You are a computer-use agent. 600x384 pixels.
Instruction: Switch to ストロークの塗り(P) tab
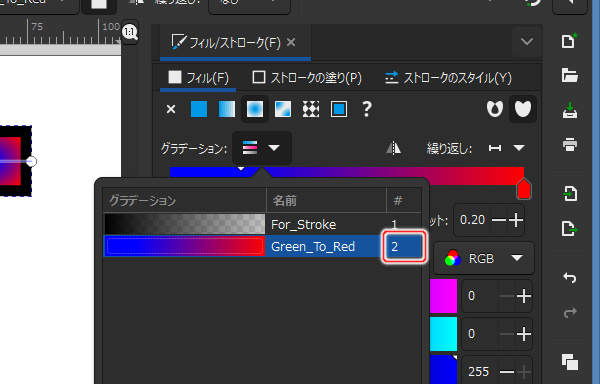click(307, 78)
